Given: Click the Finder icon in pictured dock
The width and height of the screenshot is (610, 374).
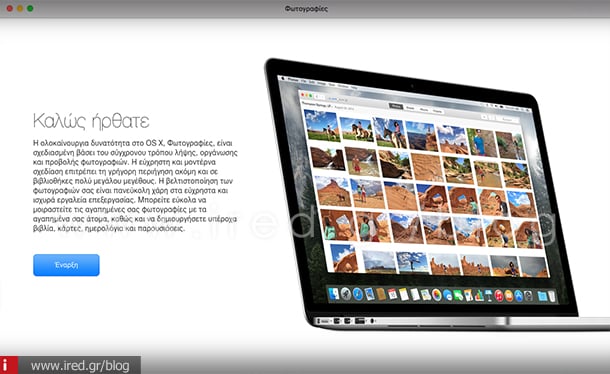Looking at the screenshot, I should (x=334, y=294).
